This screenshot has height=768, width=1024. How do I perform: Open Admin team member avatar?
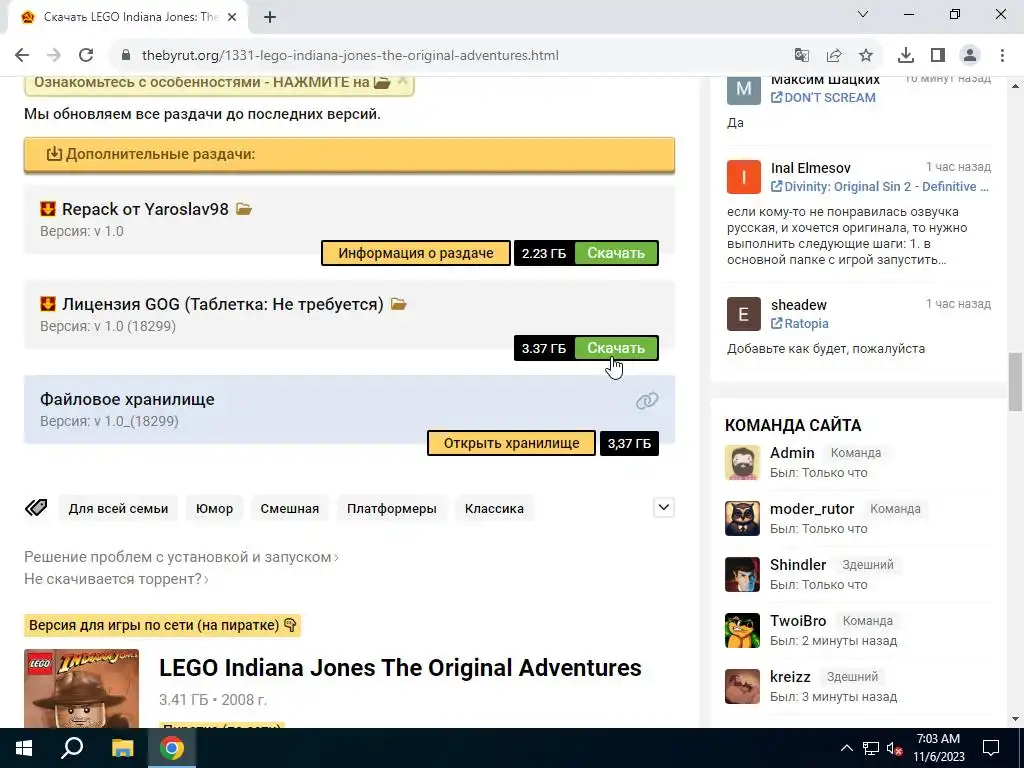click(743, 462)
